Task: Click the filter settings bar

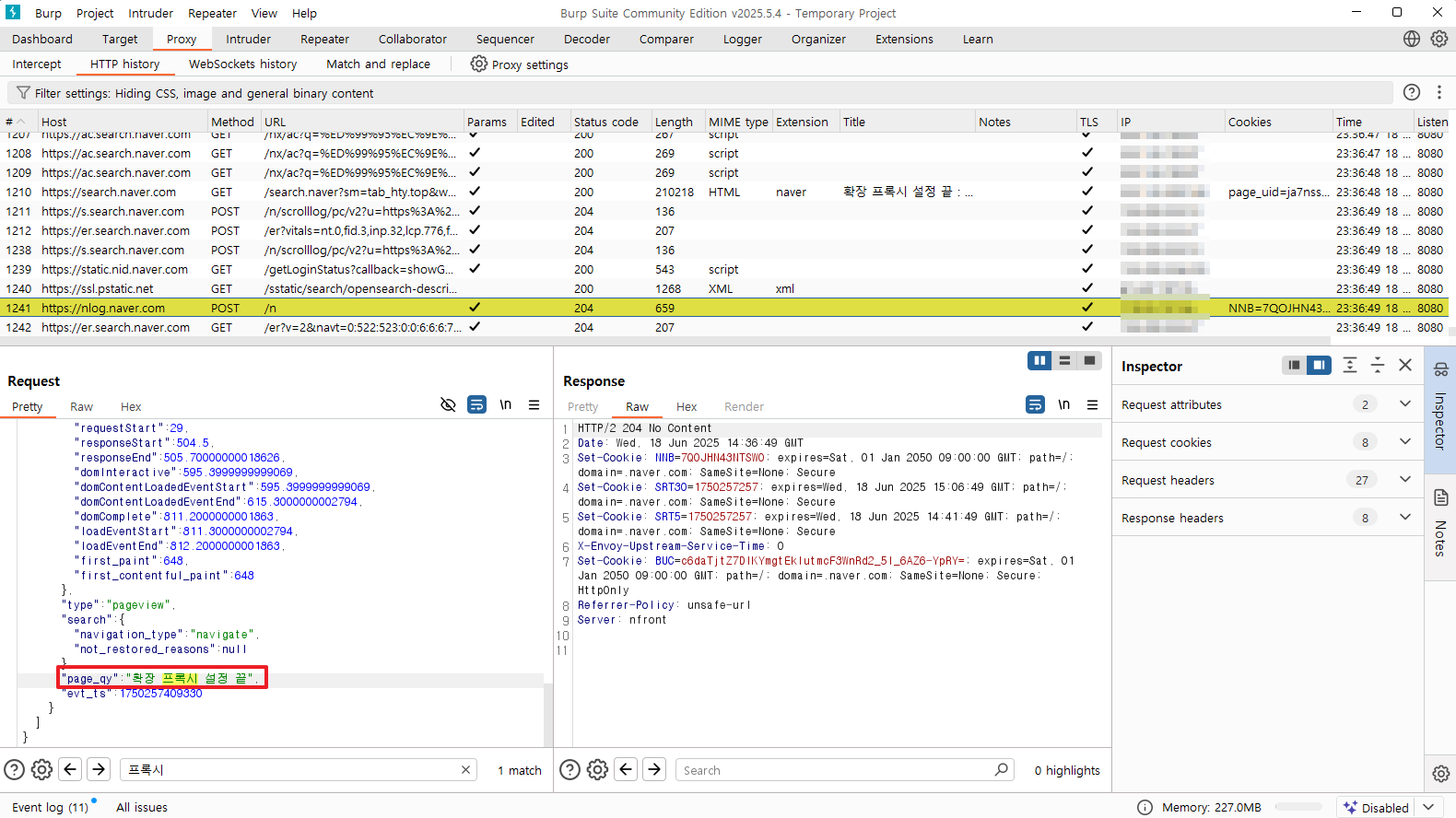Action: [x=701, y=93]
